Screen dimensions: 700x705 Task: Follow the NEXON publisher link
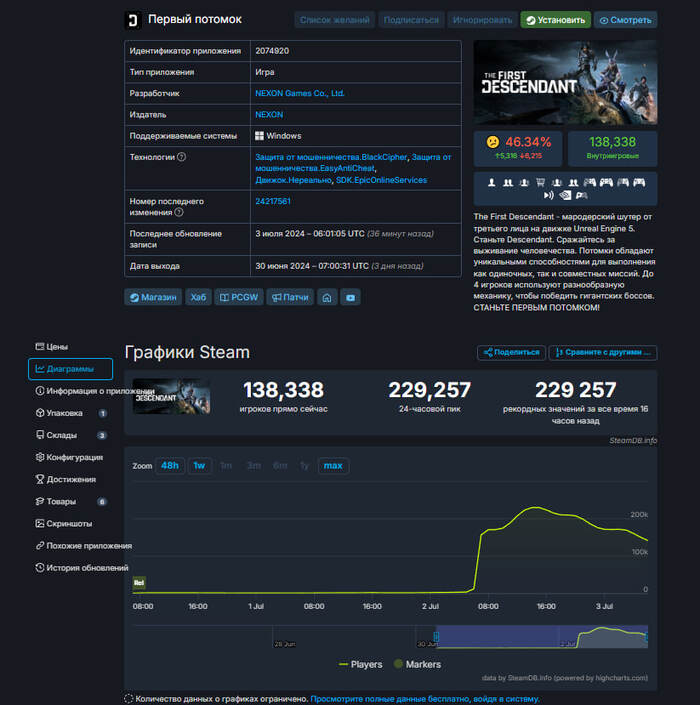(x=269, y=115)
